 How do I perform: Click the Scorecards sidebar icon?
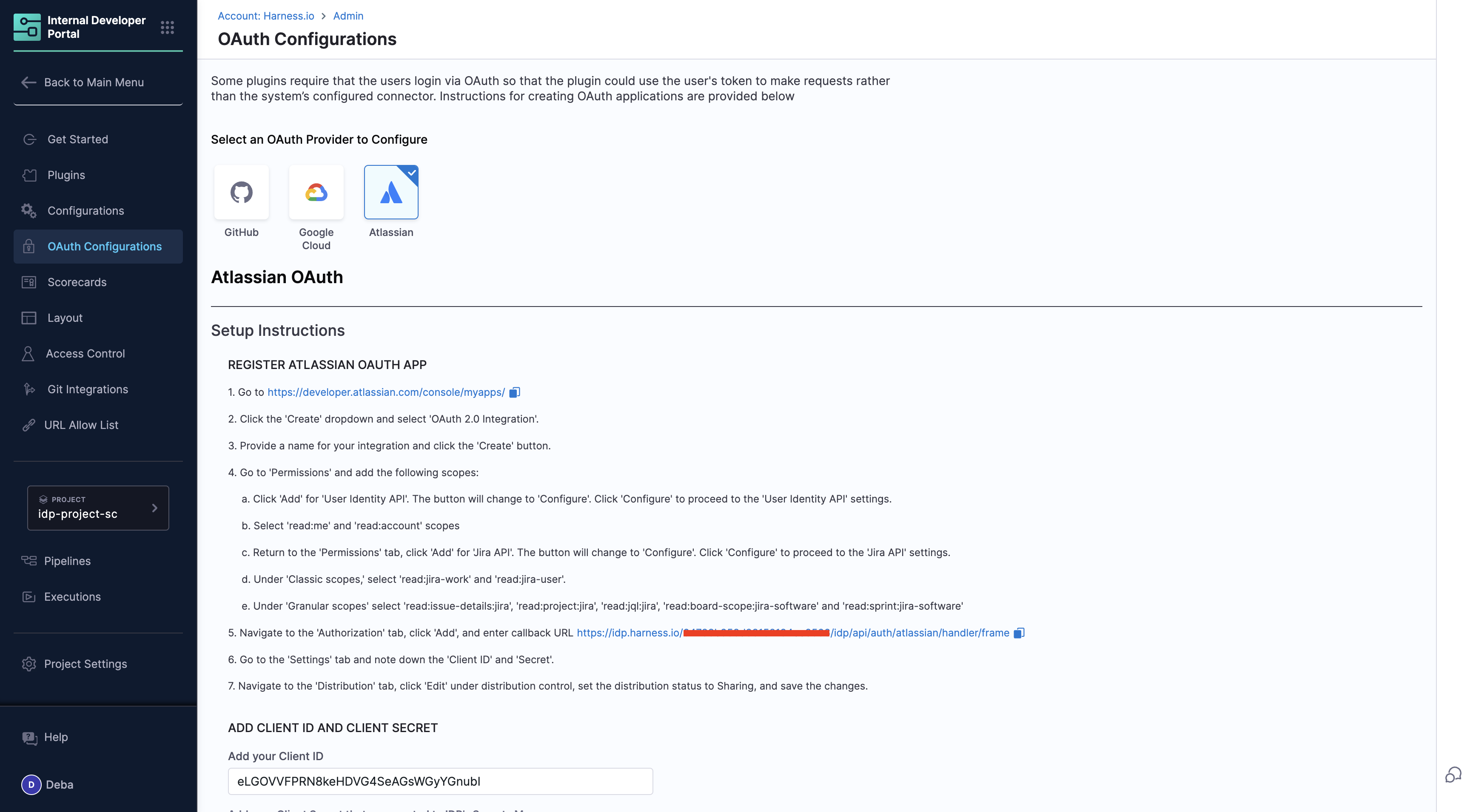pyautogui.click(x=29, y=282)
